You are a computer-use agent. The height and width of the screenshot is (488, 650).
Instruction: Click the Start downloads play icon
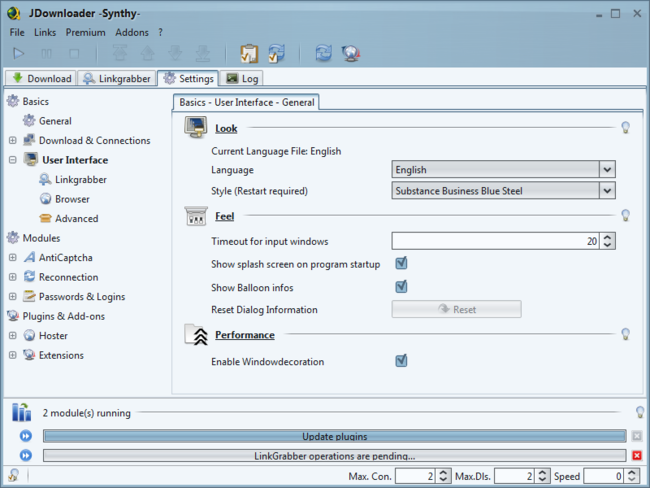point(18,53)
